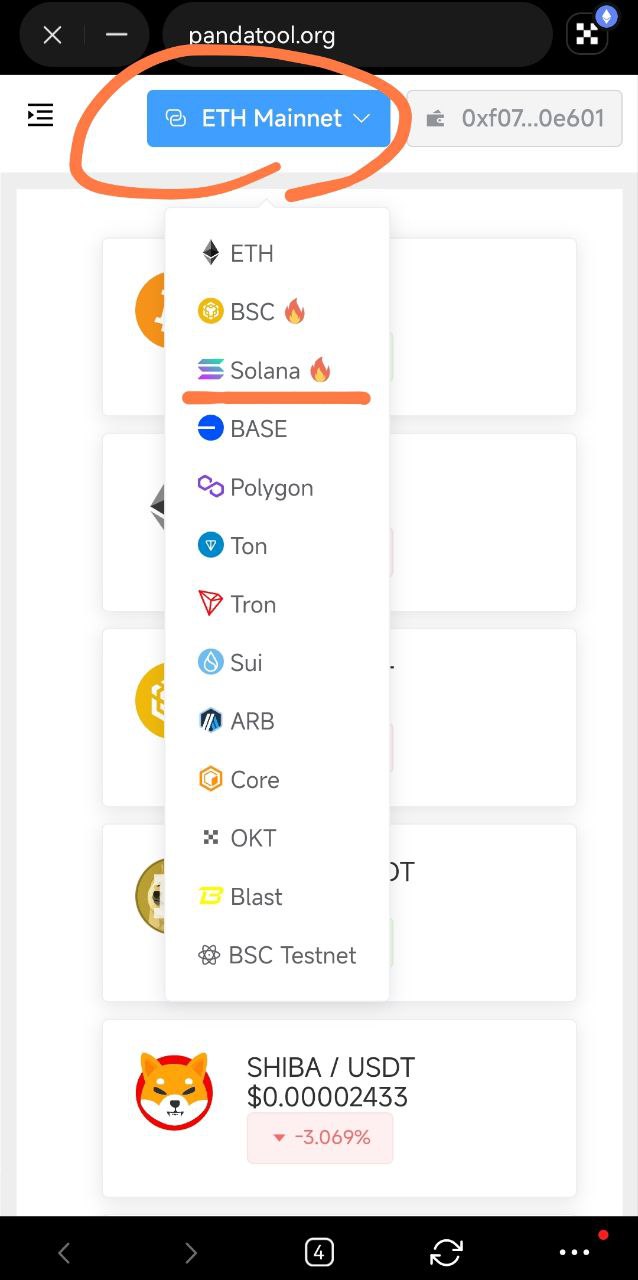Select the Sui network

click(x=245, y=662)
